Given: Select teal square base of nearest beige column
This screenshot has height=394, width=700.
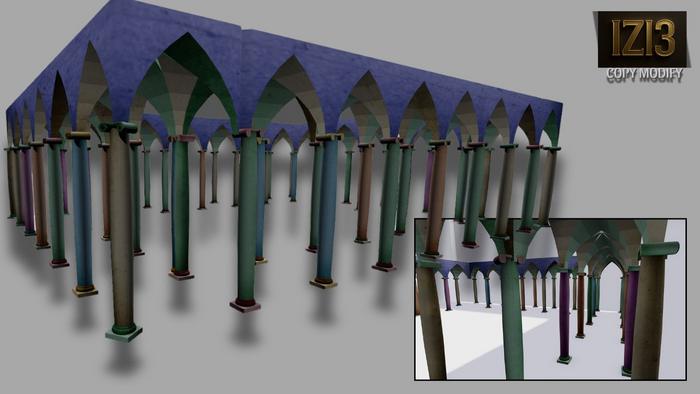Looking at the screenshot, I should (x=124, y=333).
